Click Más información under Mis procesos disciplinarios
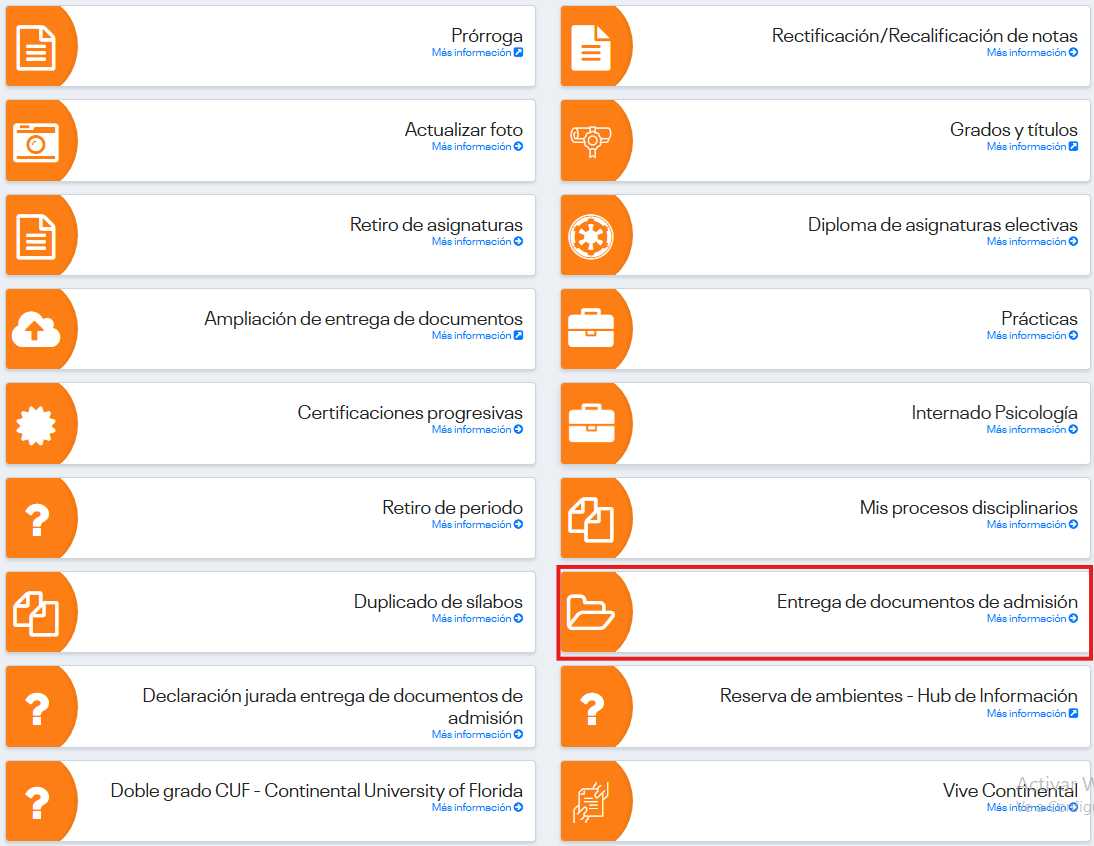 point(1031,524)
